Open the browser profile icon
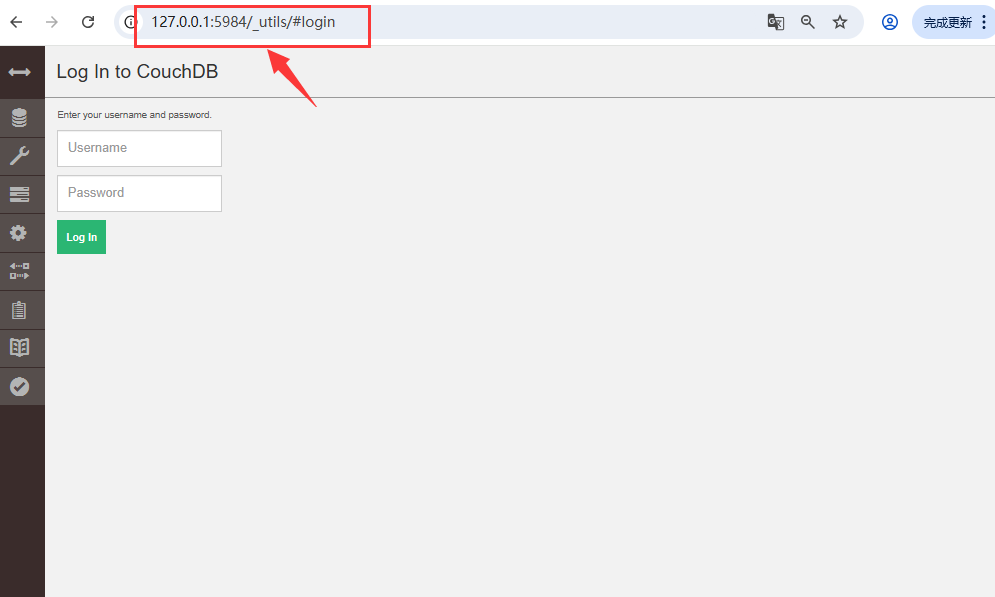 (890, 22)
